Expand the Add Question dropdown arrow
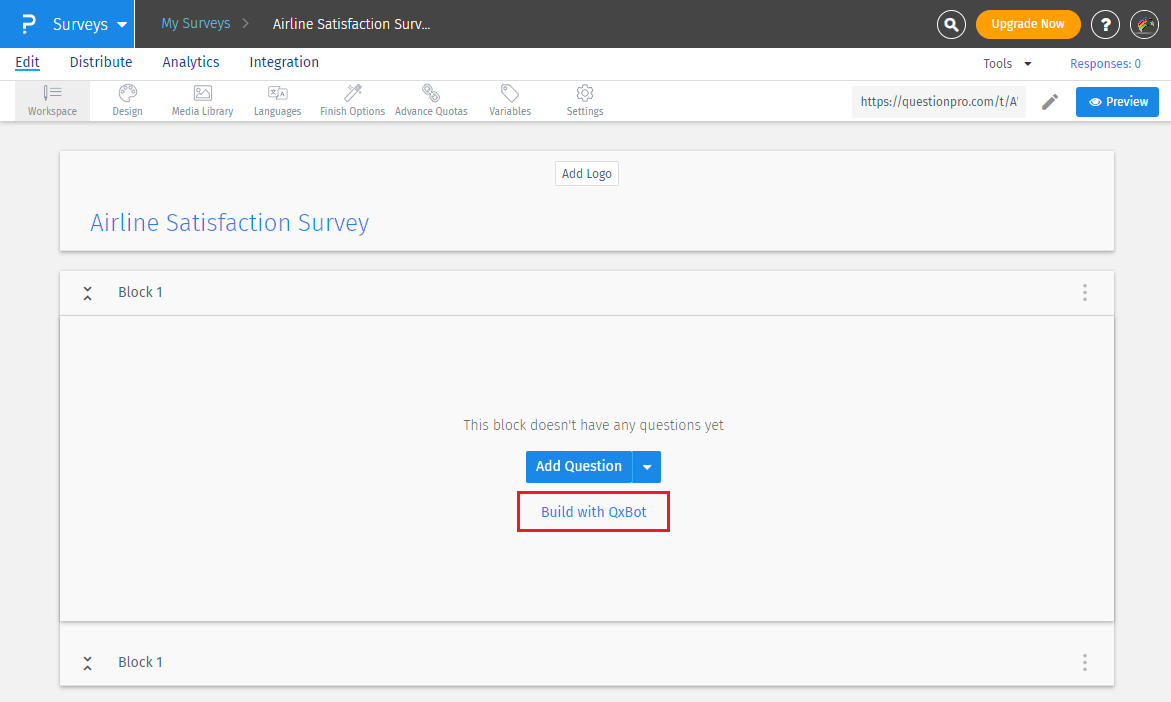The image size is (1171, 702). click(x=647, y=466)
